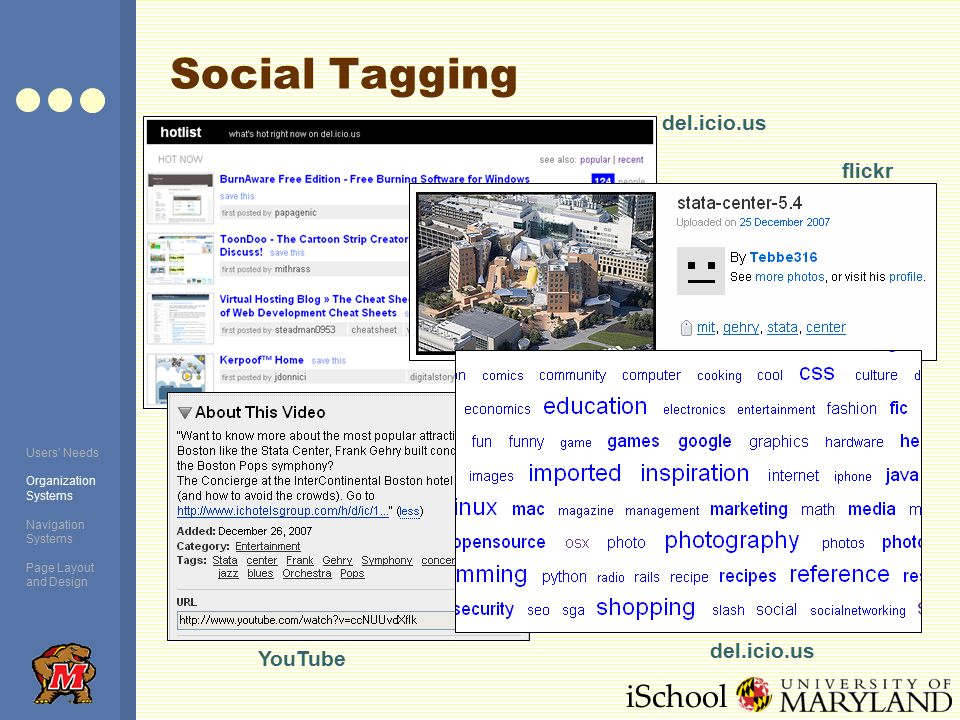Select the 'center' flickr tag
Screen dimensions: 960x720
coord(826,328)
